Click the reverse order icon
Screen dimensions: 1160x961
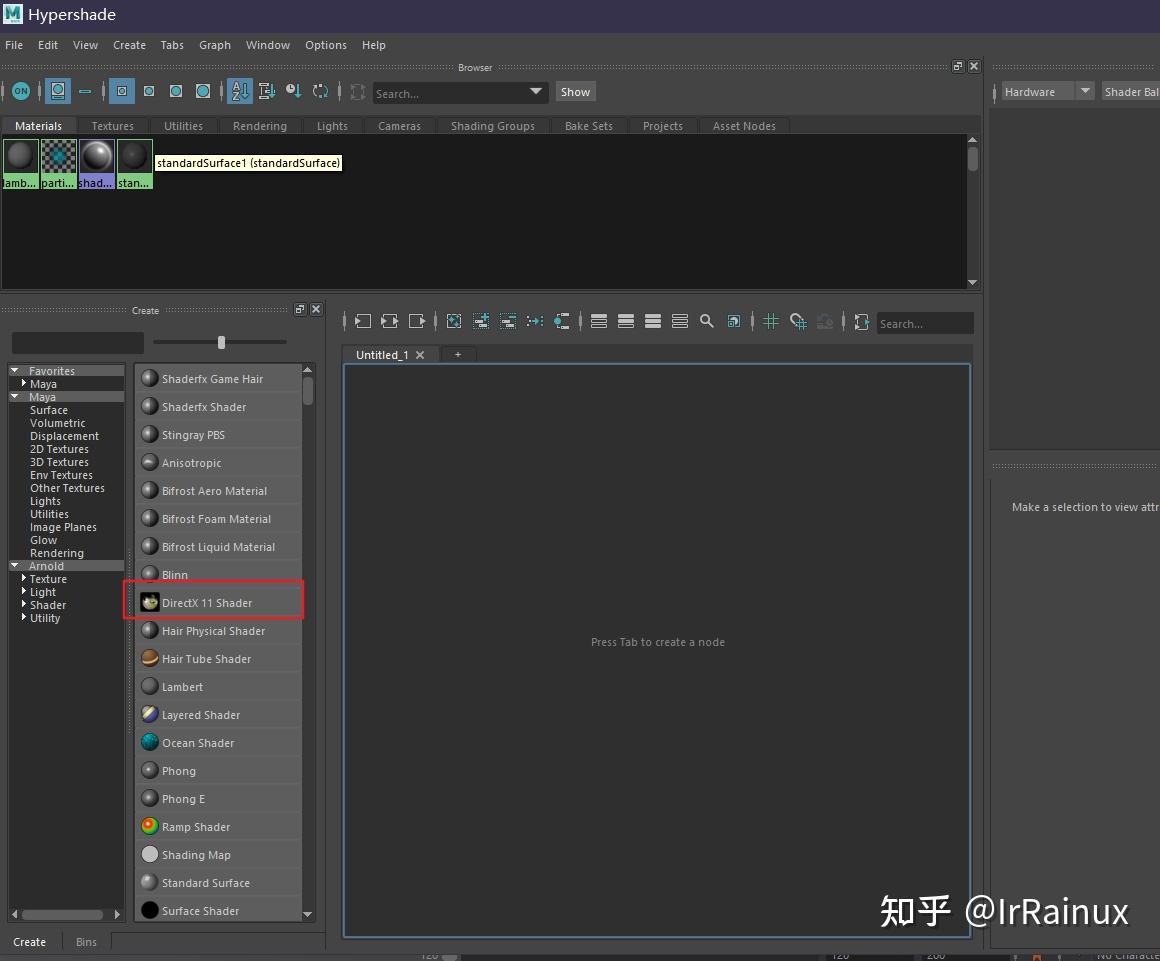tap(320, 92)
